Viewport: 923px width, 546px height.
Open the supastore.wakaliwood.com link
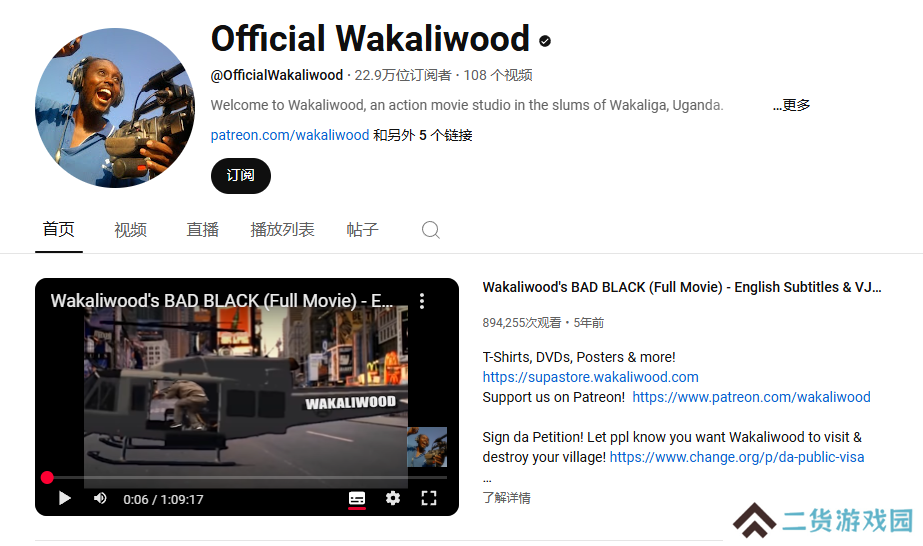click(590, 377)
